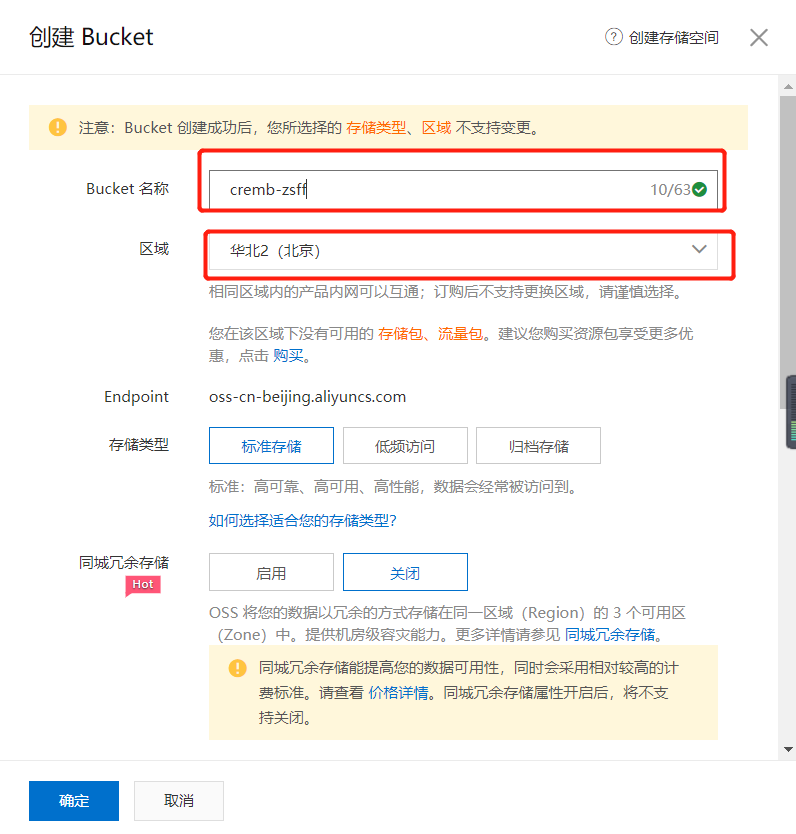Click the Hot badge under 同城冗余存储

pos(143,585)
